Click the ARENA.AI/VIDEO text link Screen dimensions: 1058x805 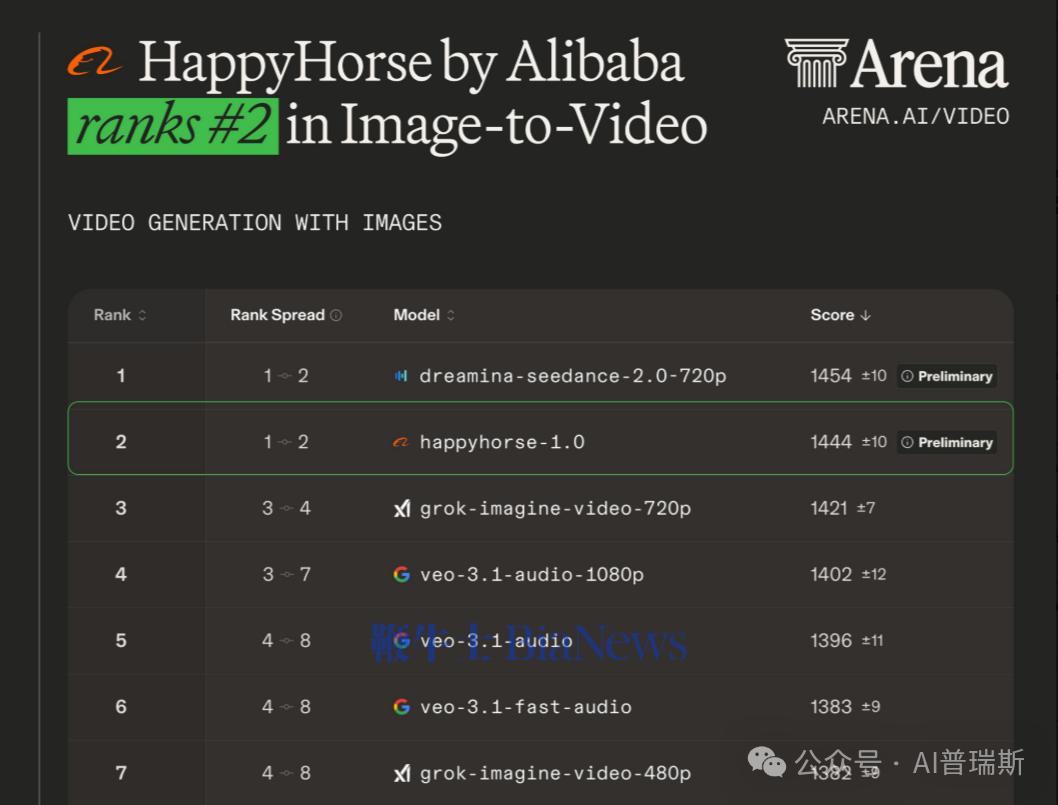click(915, 116)
